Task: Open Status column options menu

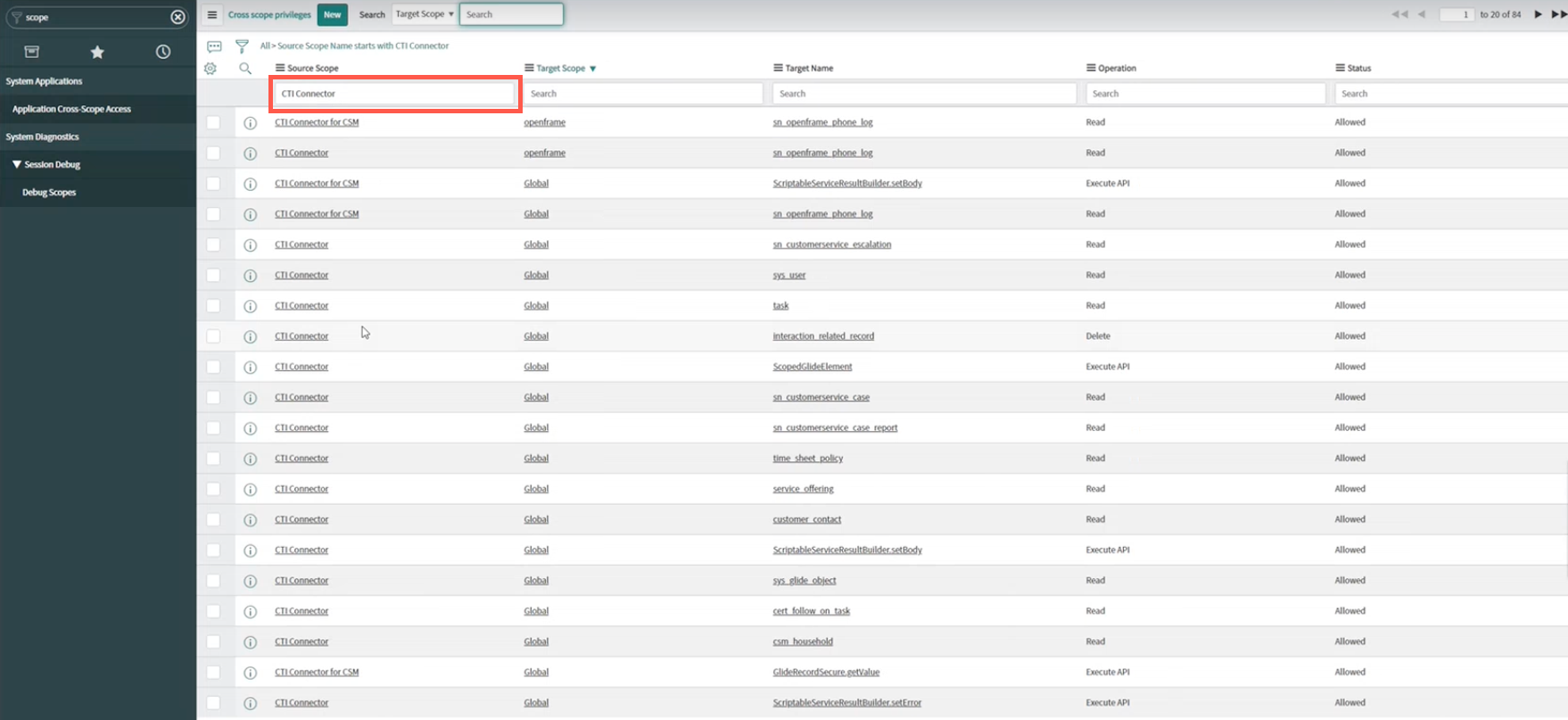Action: point(1340,68)
